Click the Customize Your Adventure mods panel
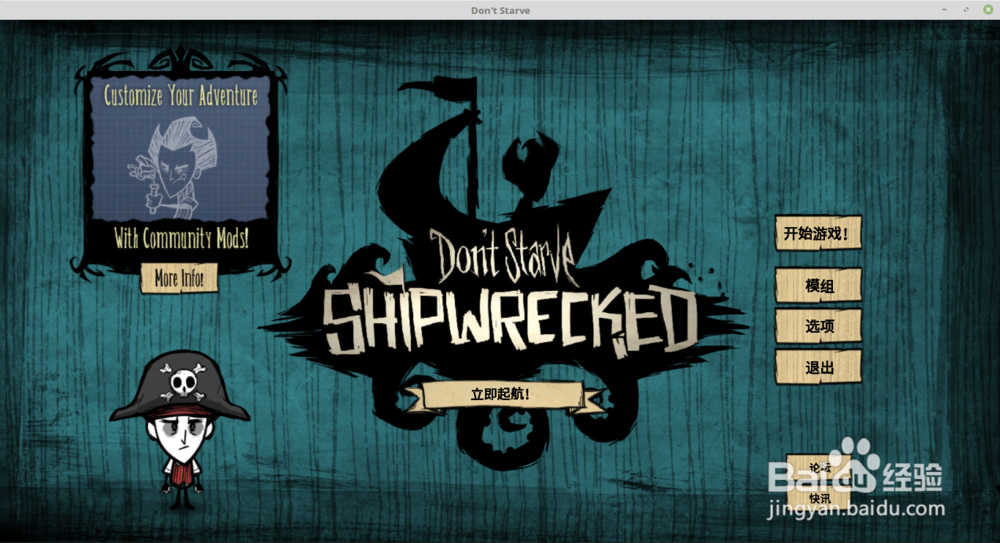The image size is (1000, 543). point(180,166)
